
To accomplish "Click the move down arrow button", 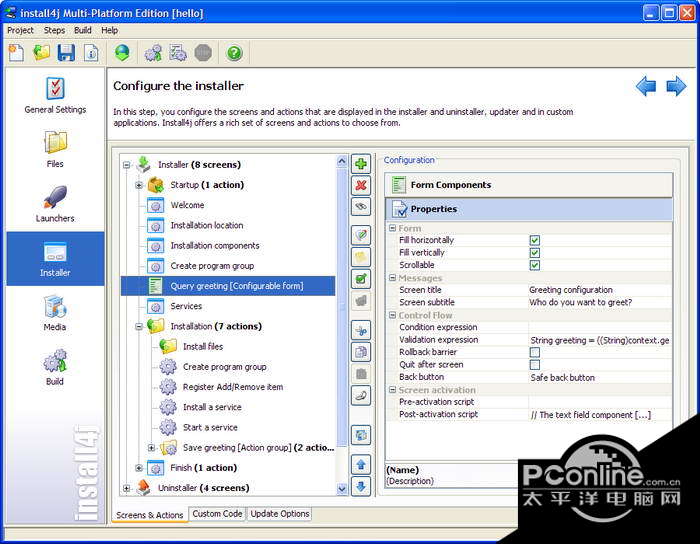I will click(361, 486).
